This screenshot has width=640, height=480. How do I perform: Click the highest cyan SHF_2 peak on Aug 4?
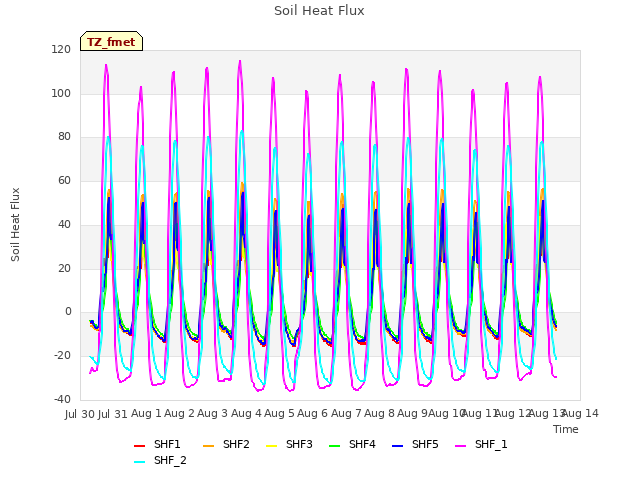click(242, 131)
